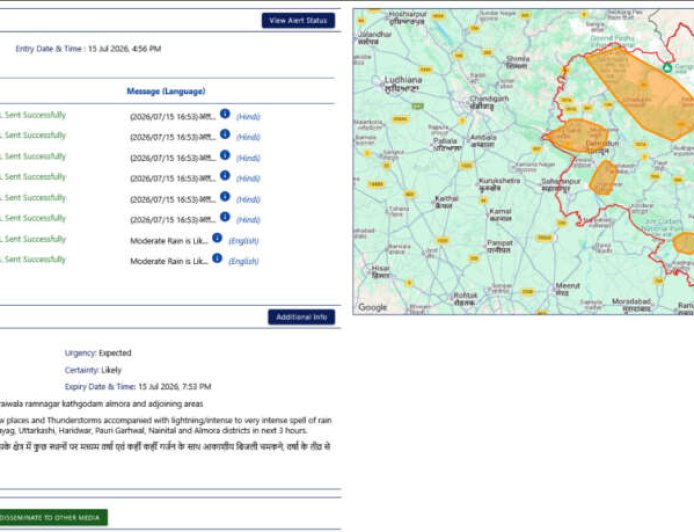
Task: Open info icon for second Hindi message
Action: pyautogui.click(x=225, y=134)
